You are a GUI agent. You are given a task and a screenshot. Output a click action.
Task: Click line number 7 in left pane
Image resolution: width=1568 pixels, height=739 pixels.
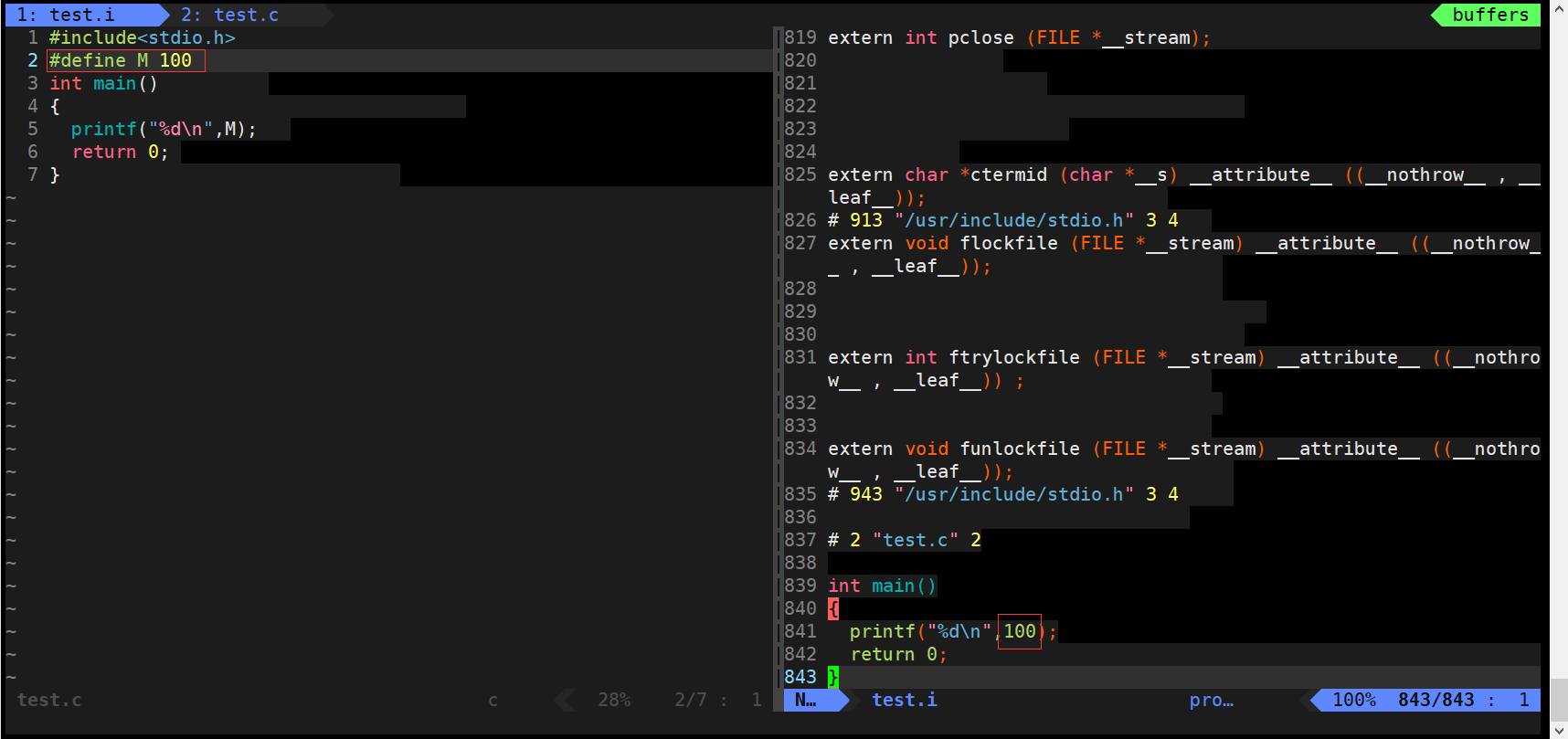point(33,174)
